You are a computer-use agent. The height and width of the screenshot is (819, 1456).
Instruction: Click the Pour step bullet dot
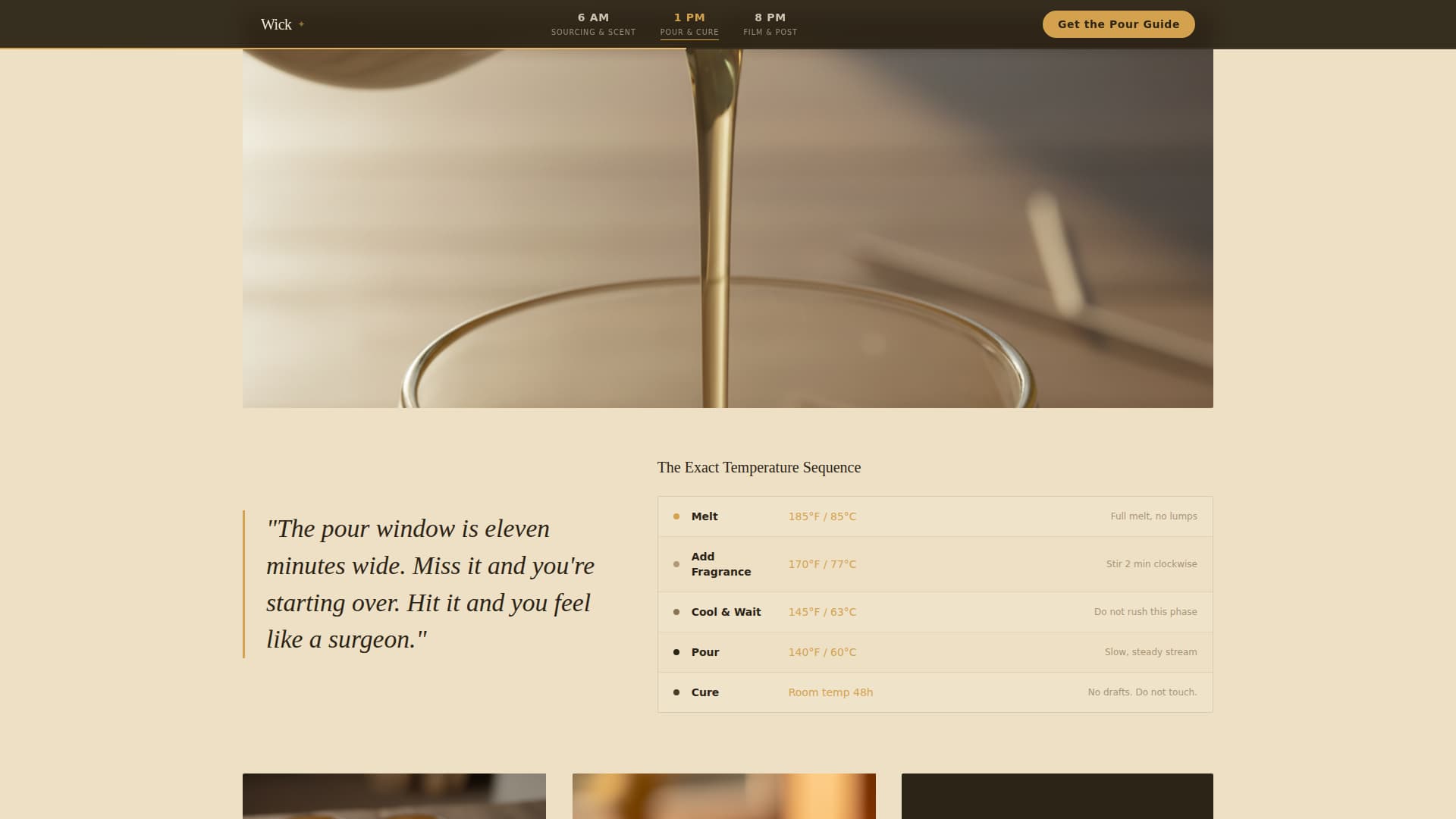coord(676,652)
